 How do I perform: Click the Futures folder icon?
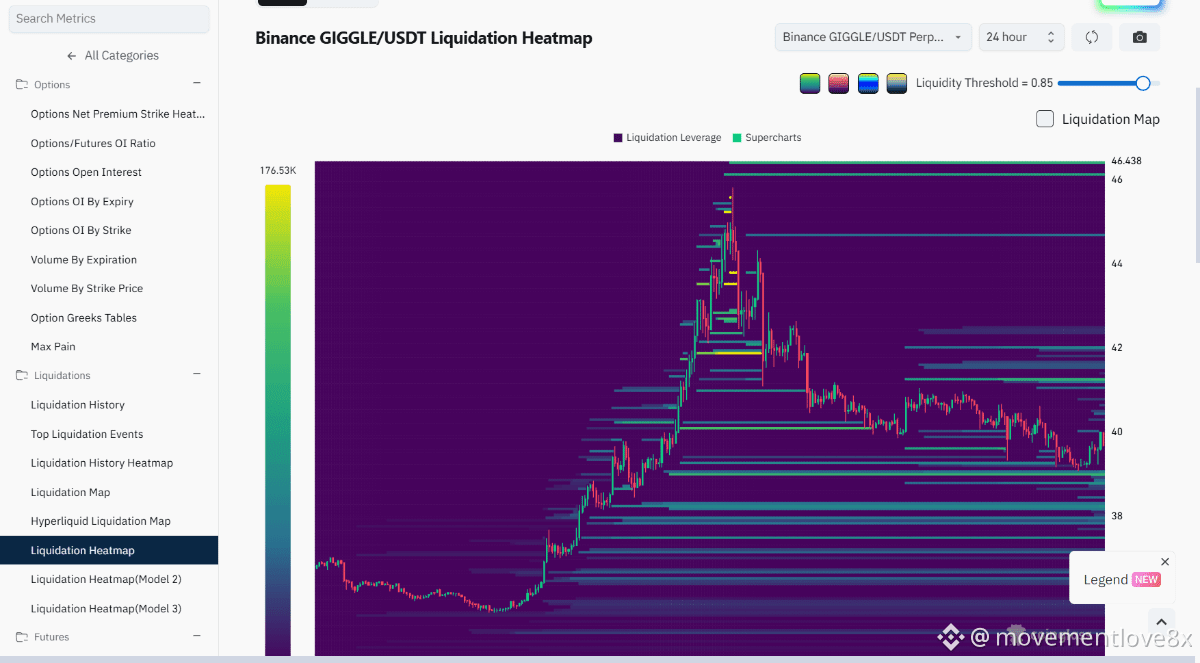pos(22,637)
